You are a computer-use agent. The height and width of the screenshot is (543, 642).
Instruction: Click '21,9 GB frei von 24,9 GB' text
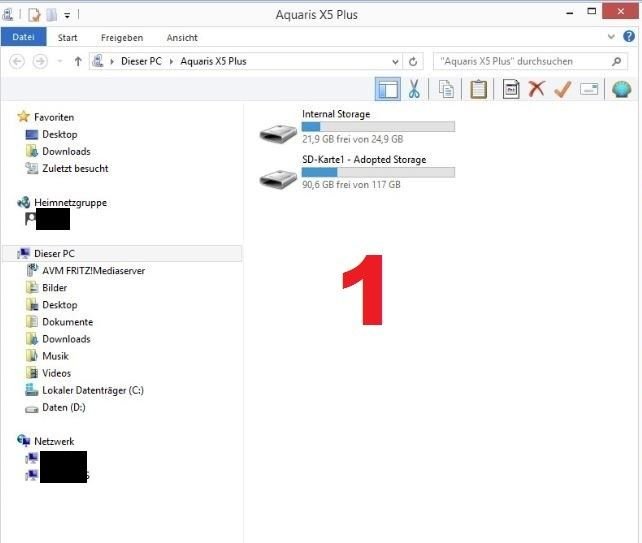point(353,139)
